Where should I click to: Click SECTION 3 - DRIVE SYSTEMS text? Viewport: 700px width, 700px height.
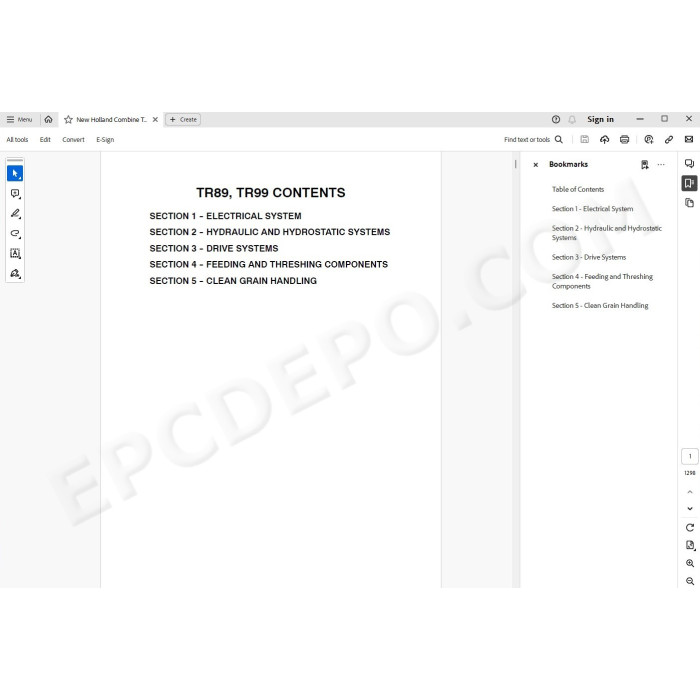pos(214,248)
